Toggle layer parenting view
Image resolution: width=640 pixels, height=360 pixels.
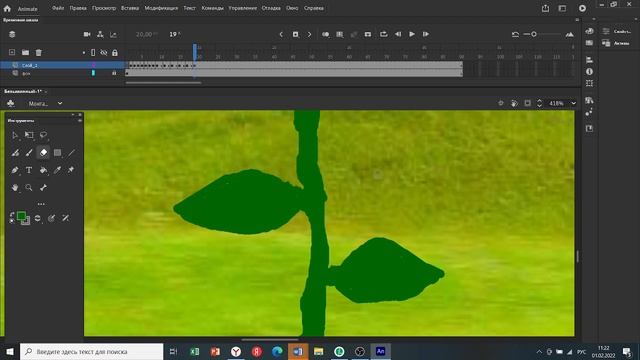click(x=100, y=35)
